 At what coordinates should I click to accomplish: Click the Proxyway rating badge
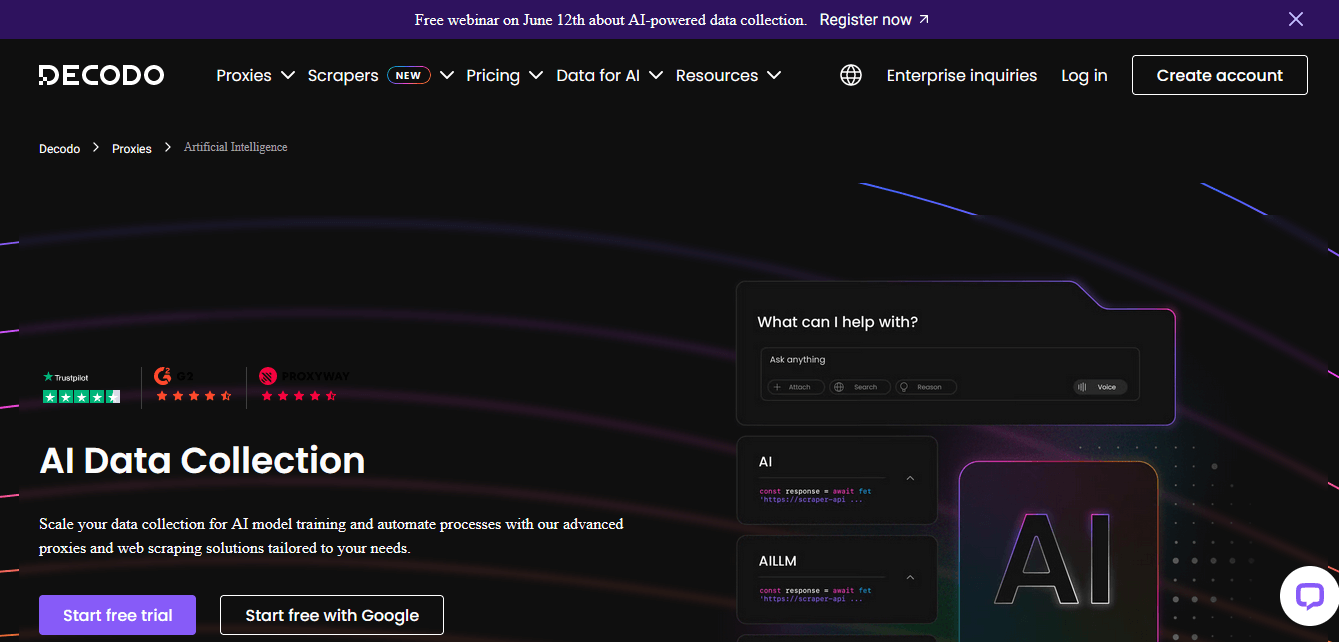click(x=303, y=386)
